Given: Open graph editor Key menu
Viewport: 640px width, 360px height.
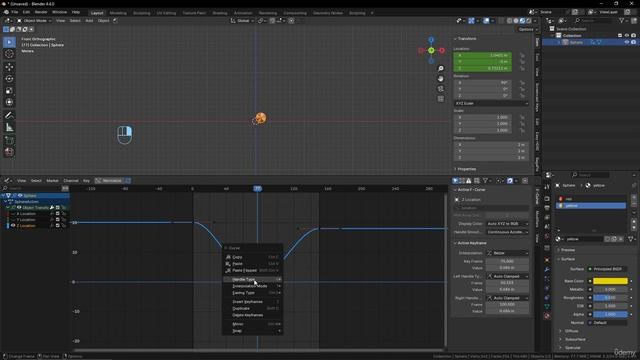Looking at the screenshot, I should 86,180.
